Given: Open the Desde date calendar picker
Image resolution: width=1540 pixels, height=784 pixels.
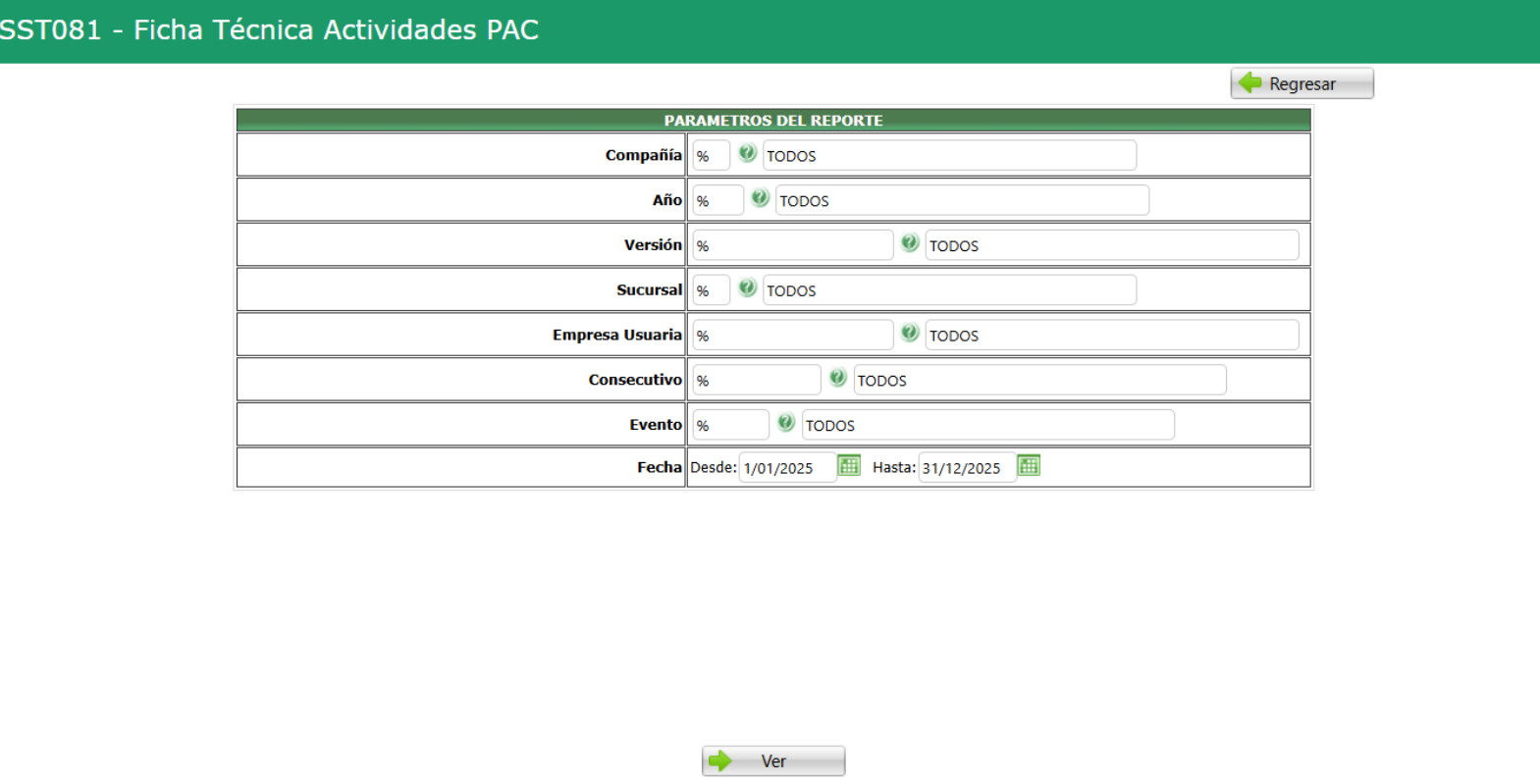Looking at the screenshot, I should click(x=849, y=466).
